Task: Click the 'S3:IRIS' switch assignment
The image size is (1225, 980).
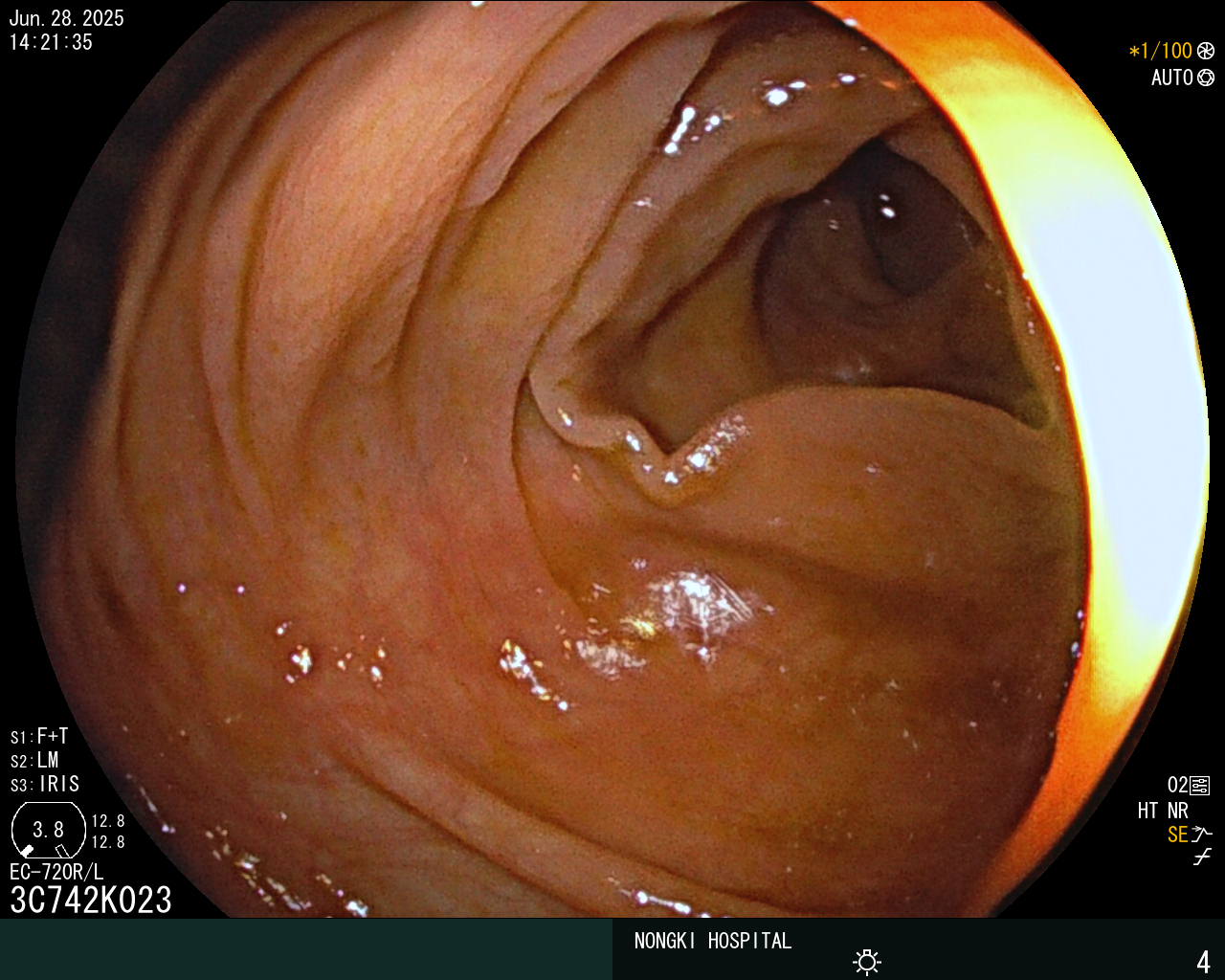Action: click(x=45, y=784)
